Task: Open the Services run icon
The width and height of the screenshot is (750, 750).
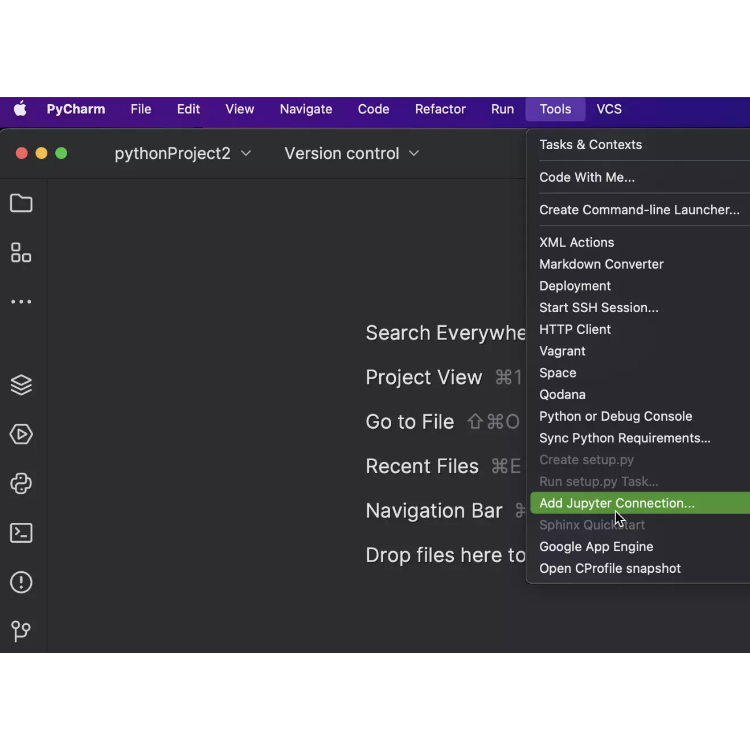Action: 21,434
